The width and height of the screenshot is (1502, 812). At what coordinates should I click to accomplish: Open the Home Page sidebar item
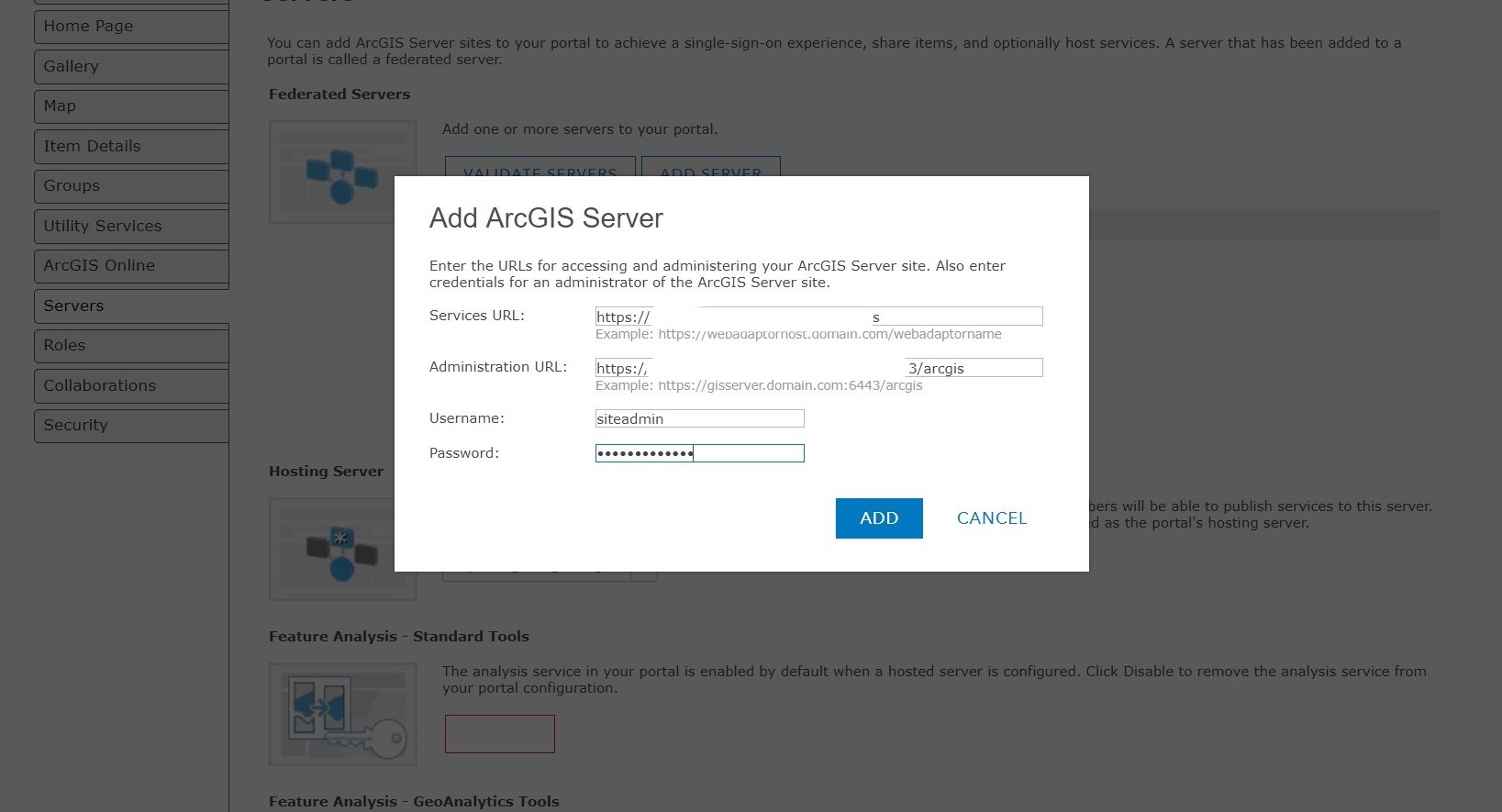pyautogui.click(x=131, y=27)
